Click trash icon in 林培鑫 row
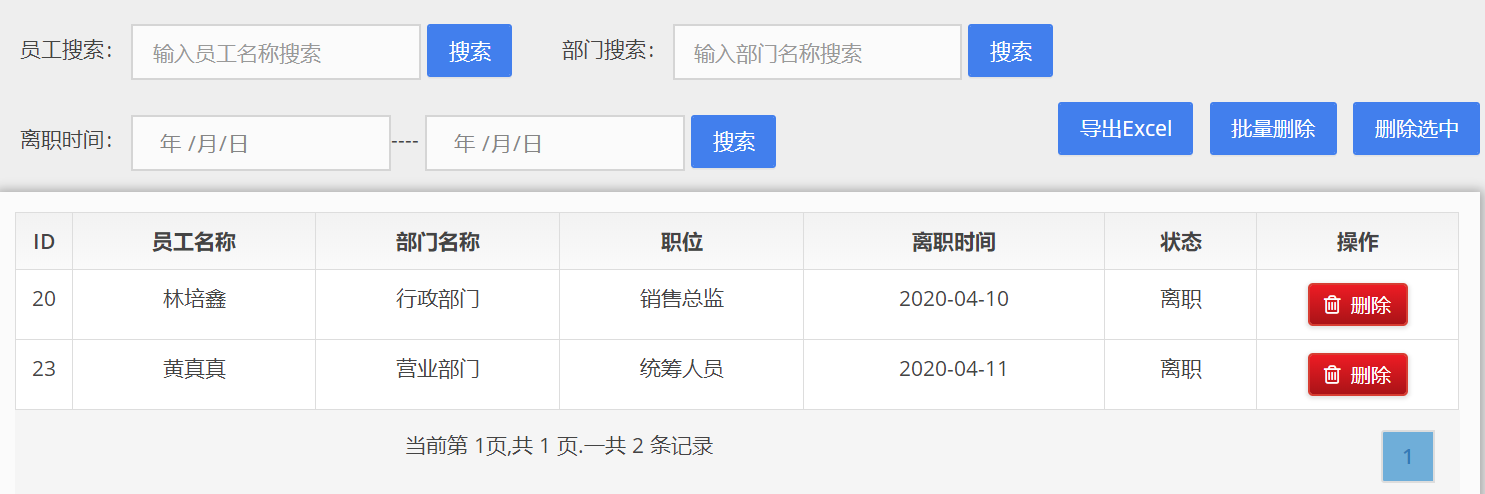Image resolution: width=1485 pixels, height=494 pixels. click(x=1332, y=305)
